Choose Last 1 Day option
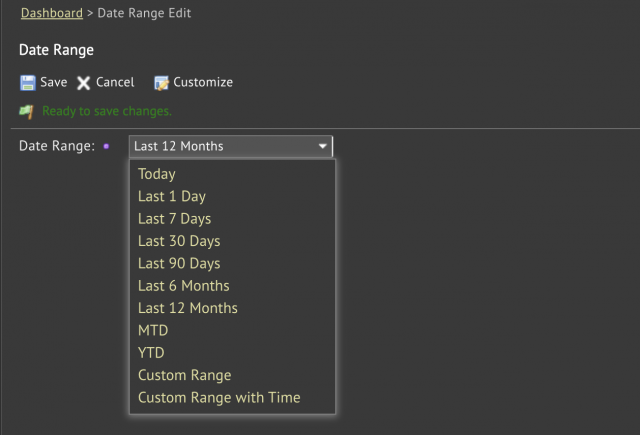 pyautogui.click(x=172, y=196)
